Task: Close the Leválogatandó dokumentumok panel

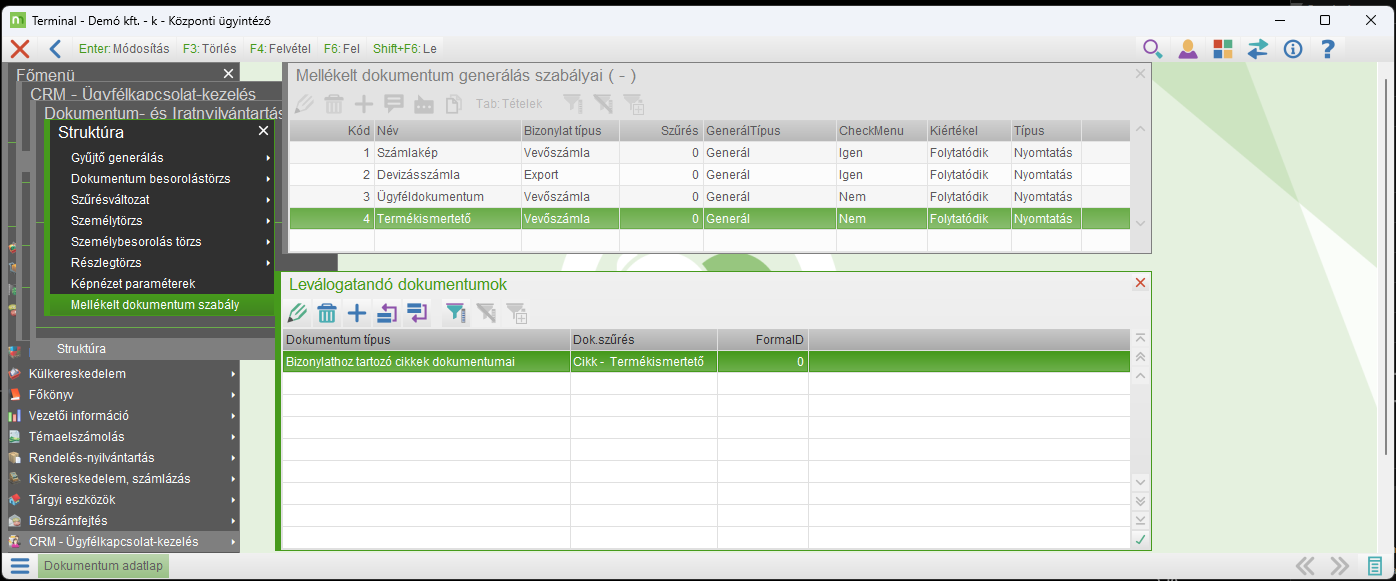Action: pos(1140,283)
